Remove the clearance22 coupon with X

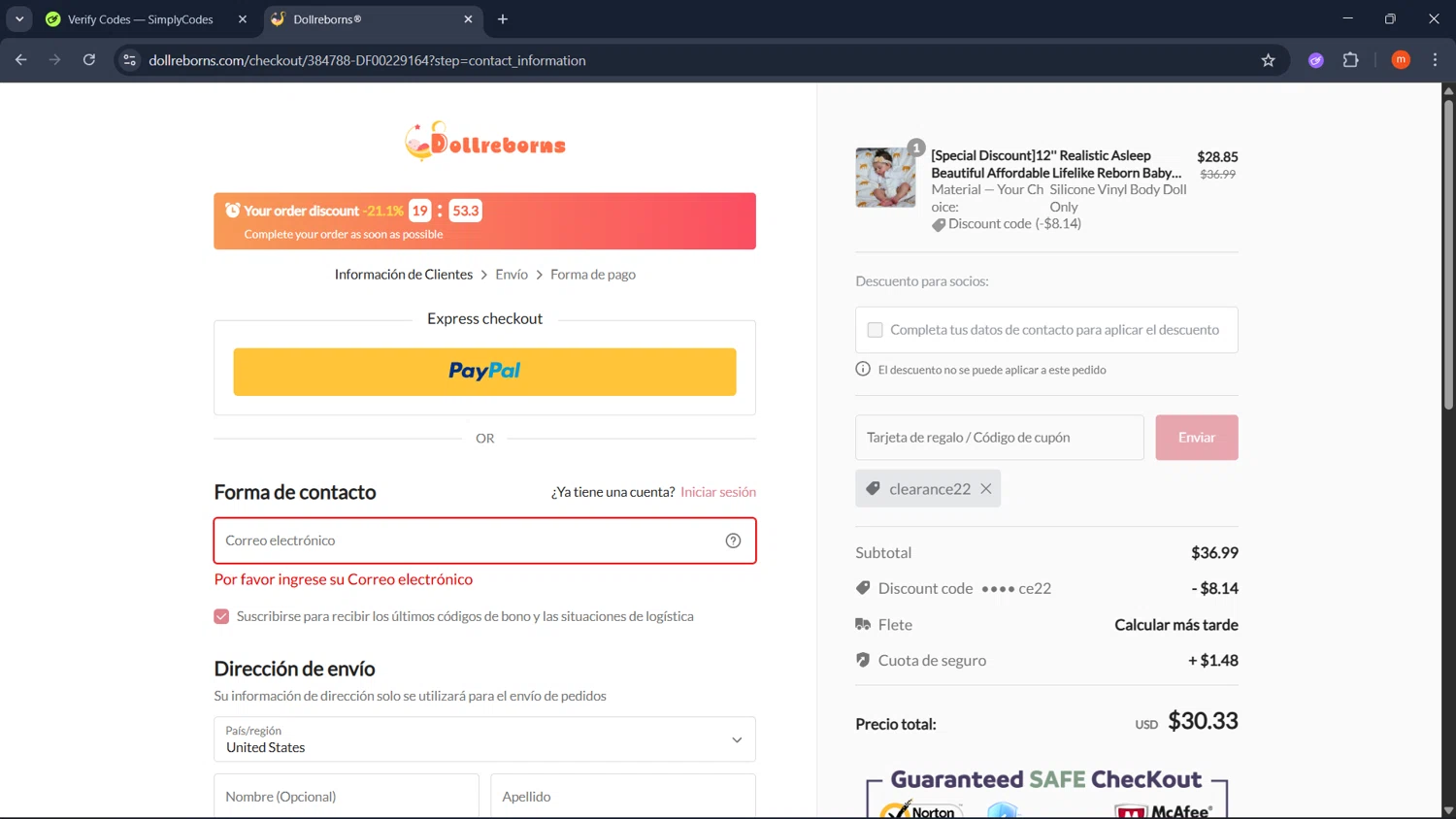[x=986, y=489]
